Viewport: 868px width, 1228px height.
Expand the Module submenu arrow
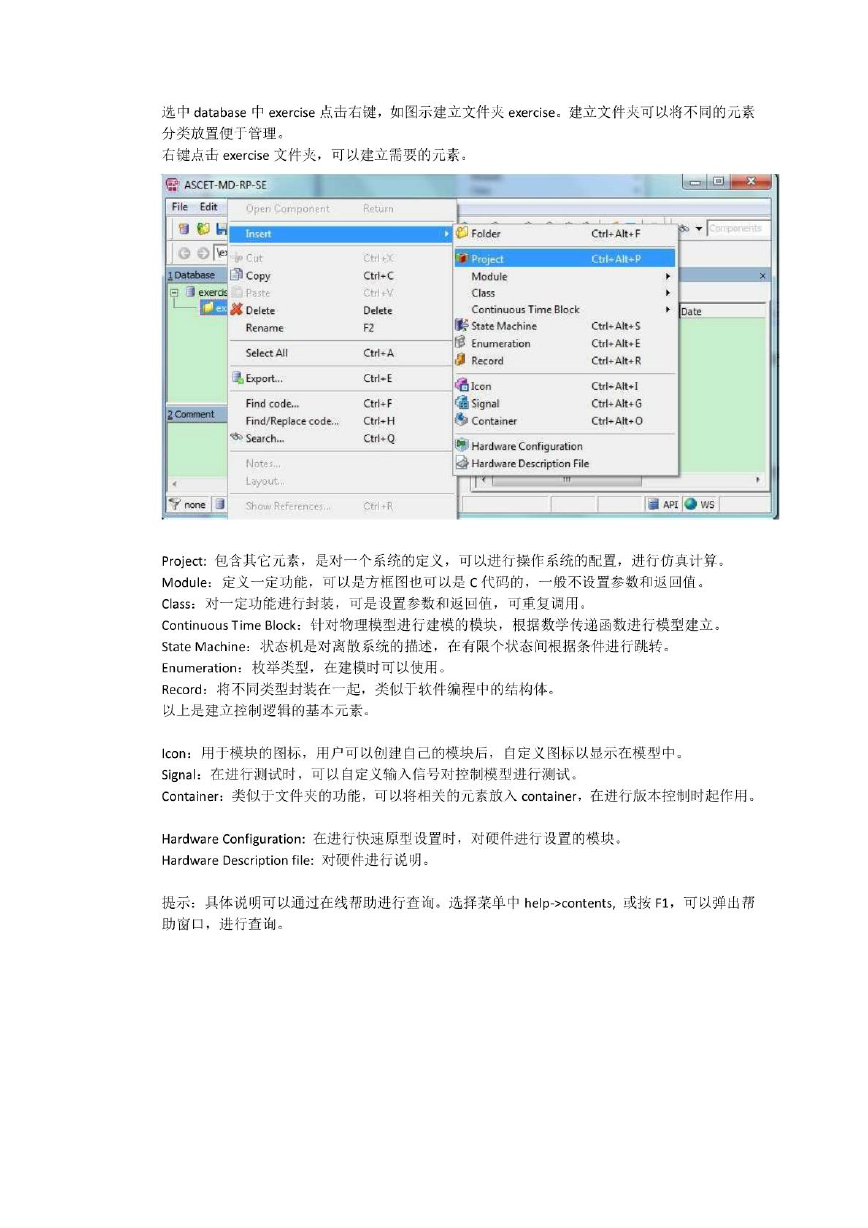coord(667,276)
